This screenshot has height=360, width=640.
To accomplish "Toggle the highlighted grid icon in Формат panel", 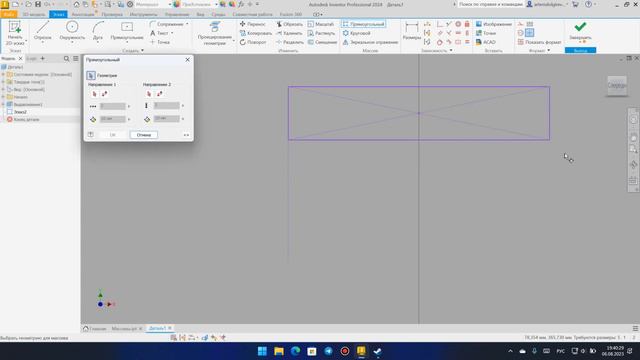I will pos(530,33).
